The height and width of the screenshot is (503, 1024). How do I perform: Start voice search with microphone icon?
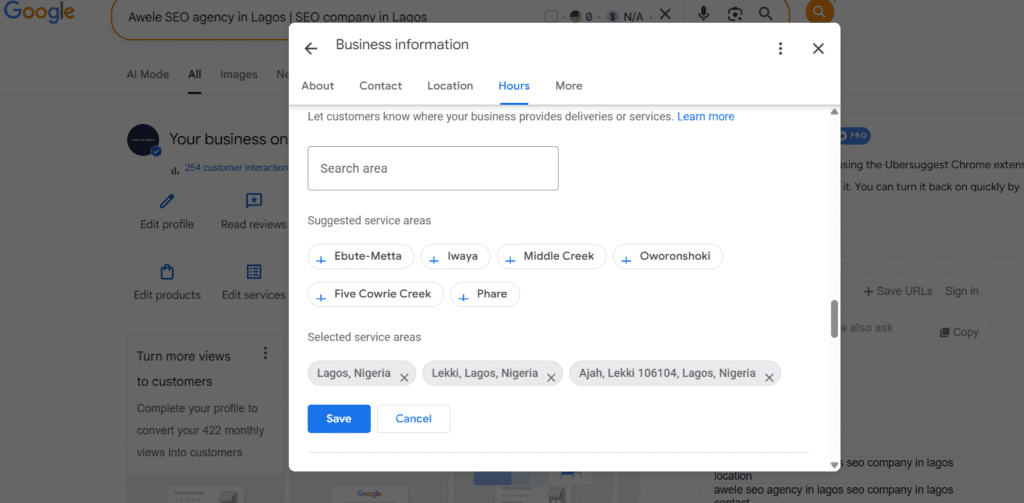click(x=703, y=14)
